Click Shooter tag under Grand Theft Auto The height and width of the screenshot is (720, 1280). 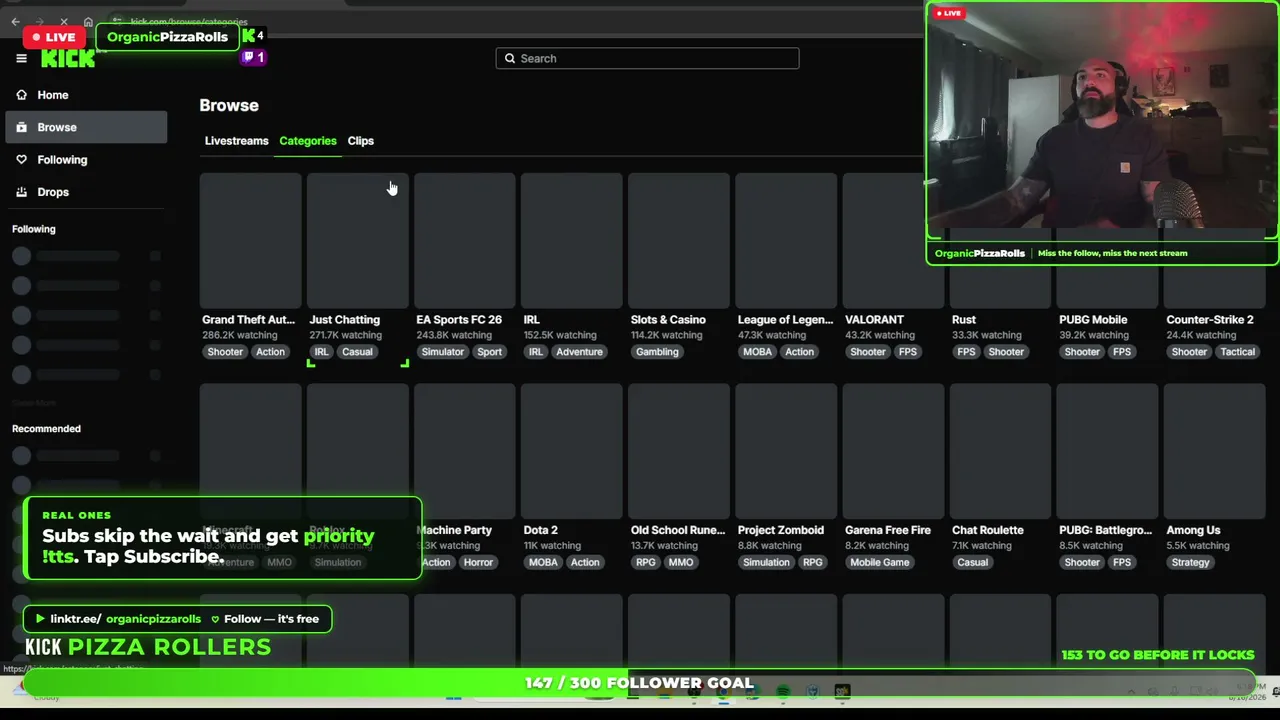click(225, 352)
